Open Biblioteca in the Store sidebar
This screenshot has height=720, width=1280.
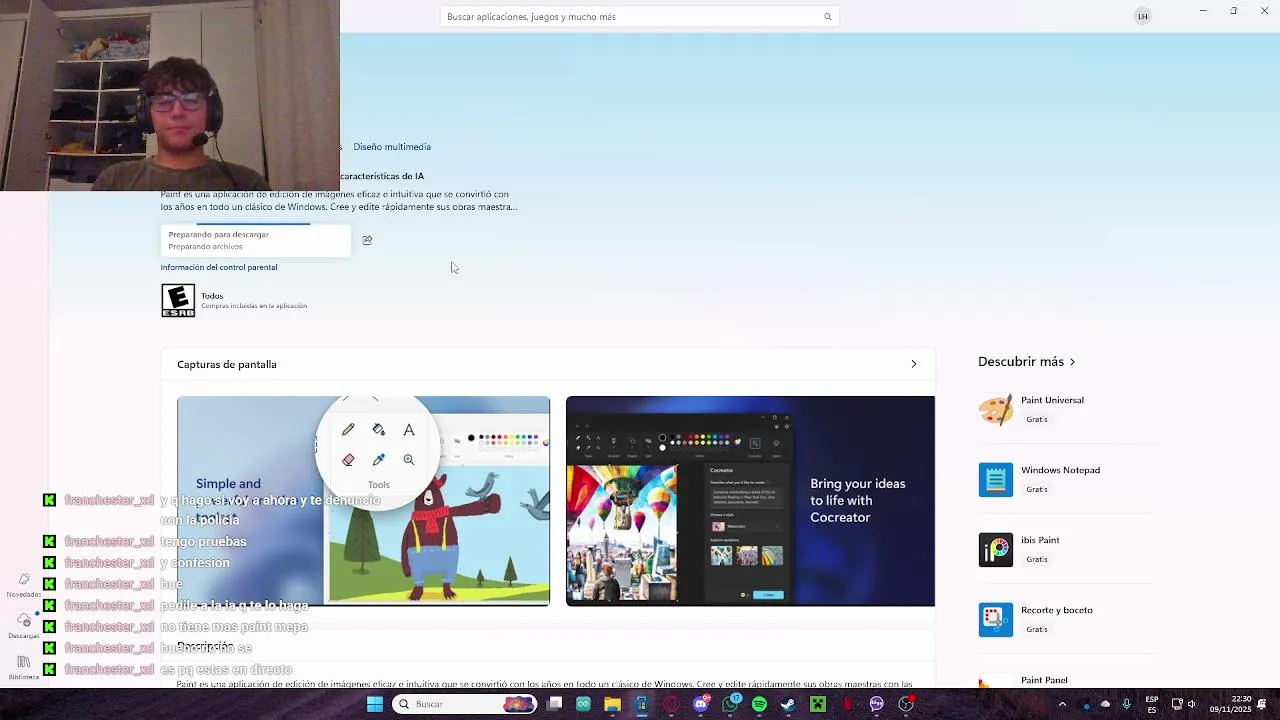(x=24, y=667)
